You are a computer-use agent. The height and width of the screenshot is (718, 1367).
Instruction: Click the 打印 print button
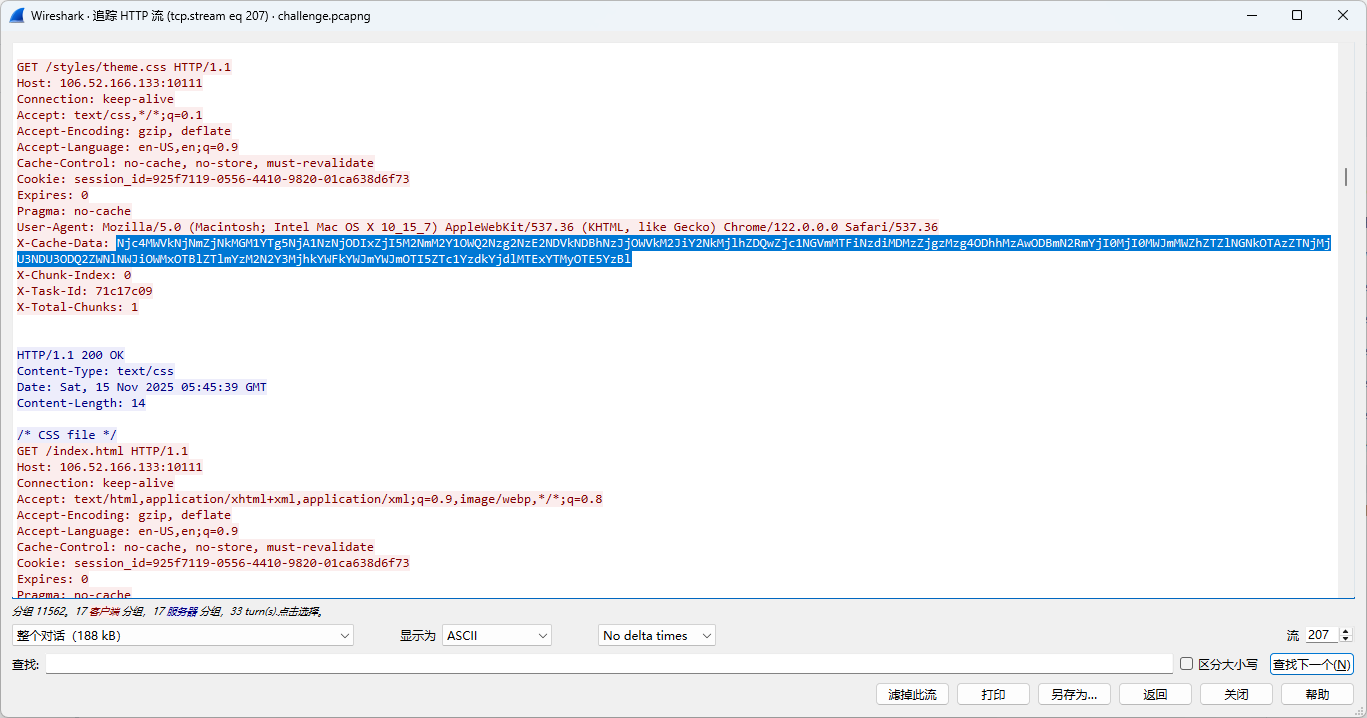(x=993, y=694)
